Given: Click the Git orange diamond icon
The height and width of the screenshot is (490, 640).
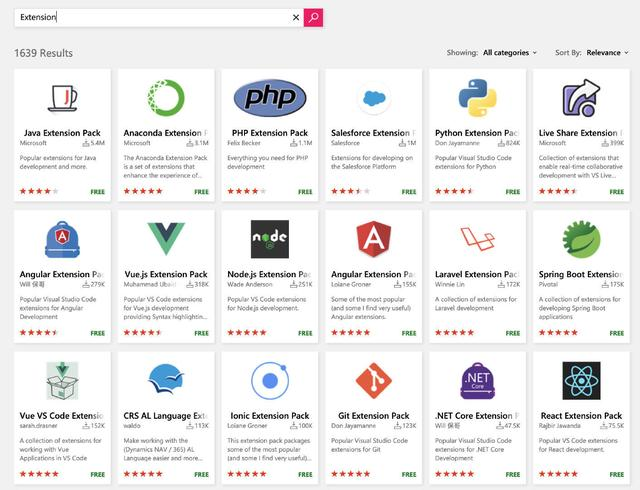Looking at the screenshot, I should [374, 381].
